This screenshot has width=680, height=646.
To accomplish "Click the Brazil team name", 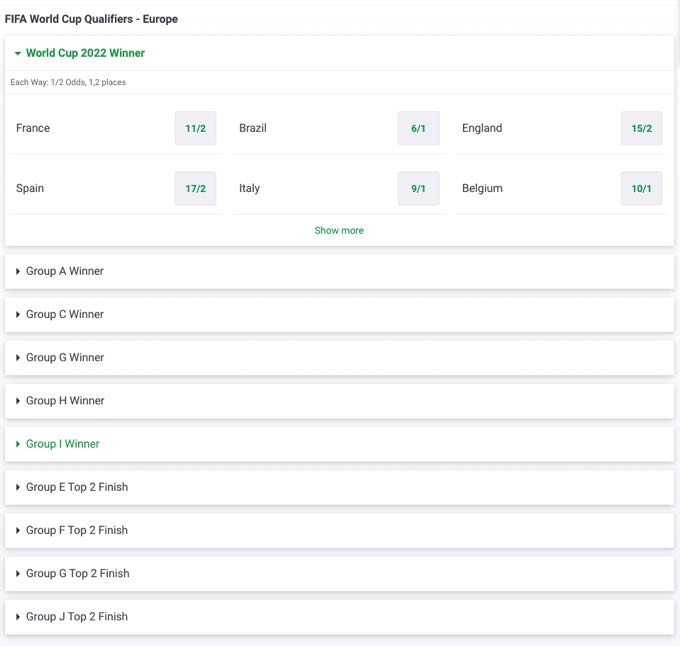I will coord(253,128).
